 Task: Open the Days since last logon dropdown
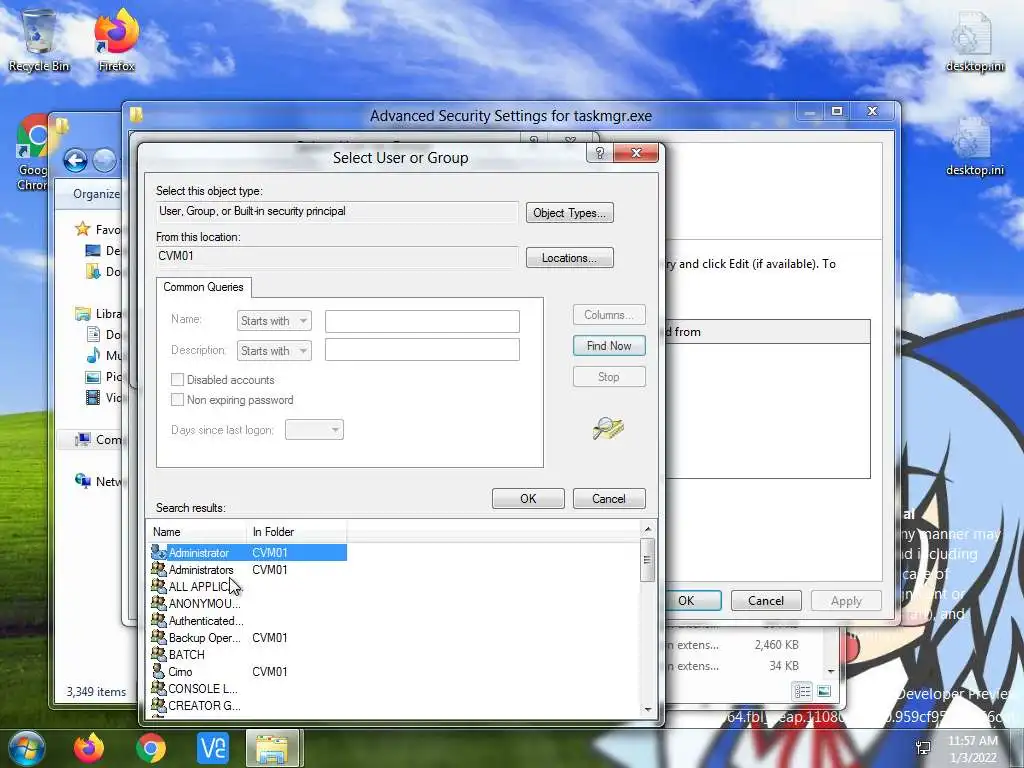point(314,430)
